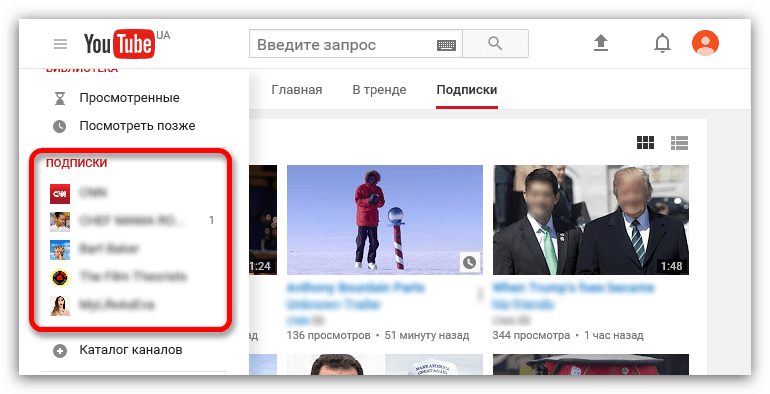Open second-row thumbnail with white cap
This screenshot has width=770, height=394.
(x=385, y=365)
